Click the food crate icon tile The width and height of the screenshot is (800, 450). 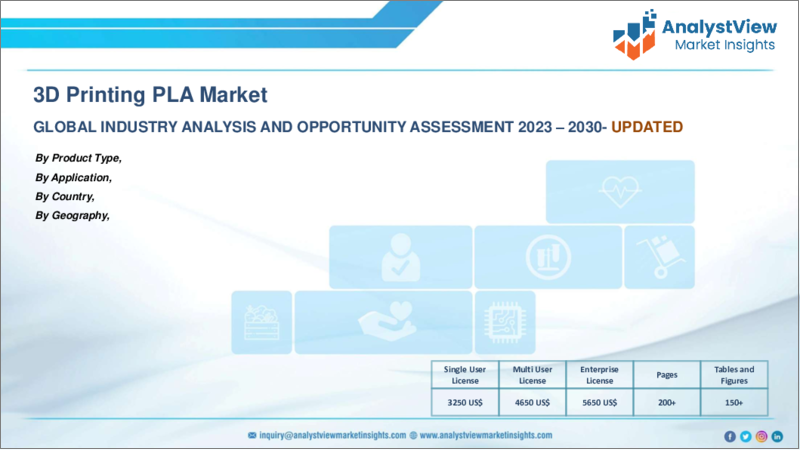click(x=262, y=322)
